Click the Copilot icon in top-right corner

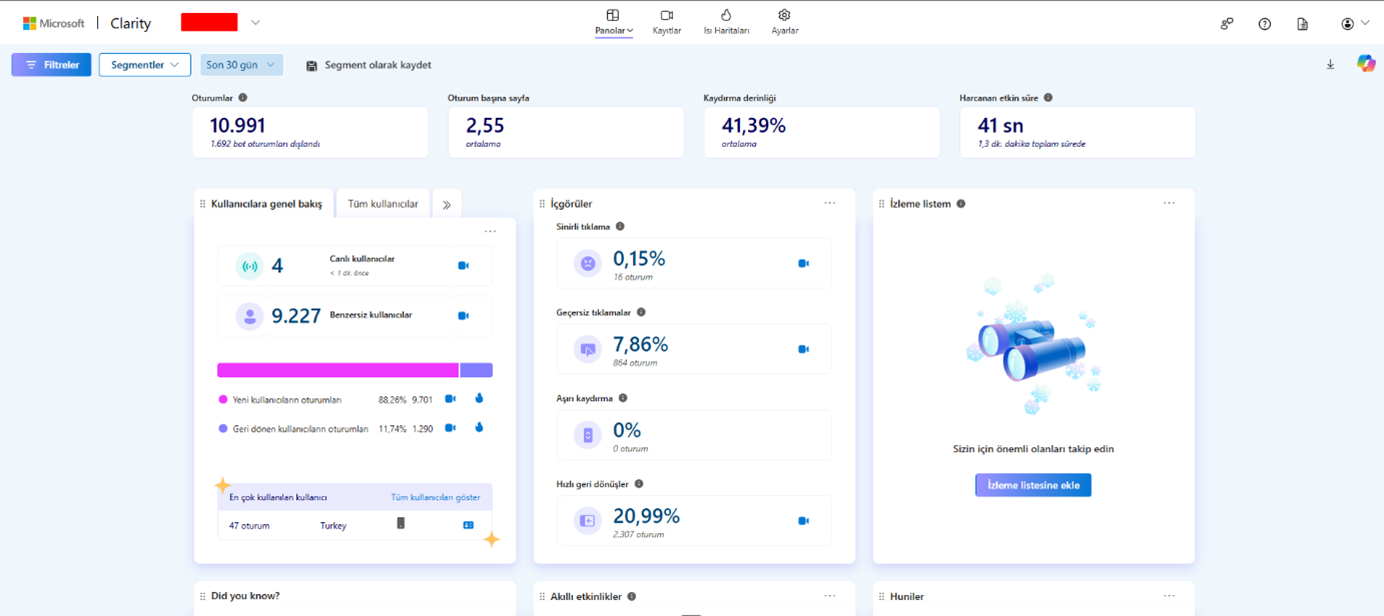click(1365, 64)
